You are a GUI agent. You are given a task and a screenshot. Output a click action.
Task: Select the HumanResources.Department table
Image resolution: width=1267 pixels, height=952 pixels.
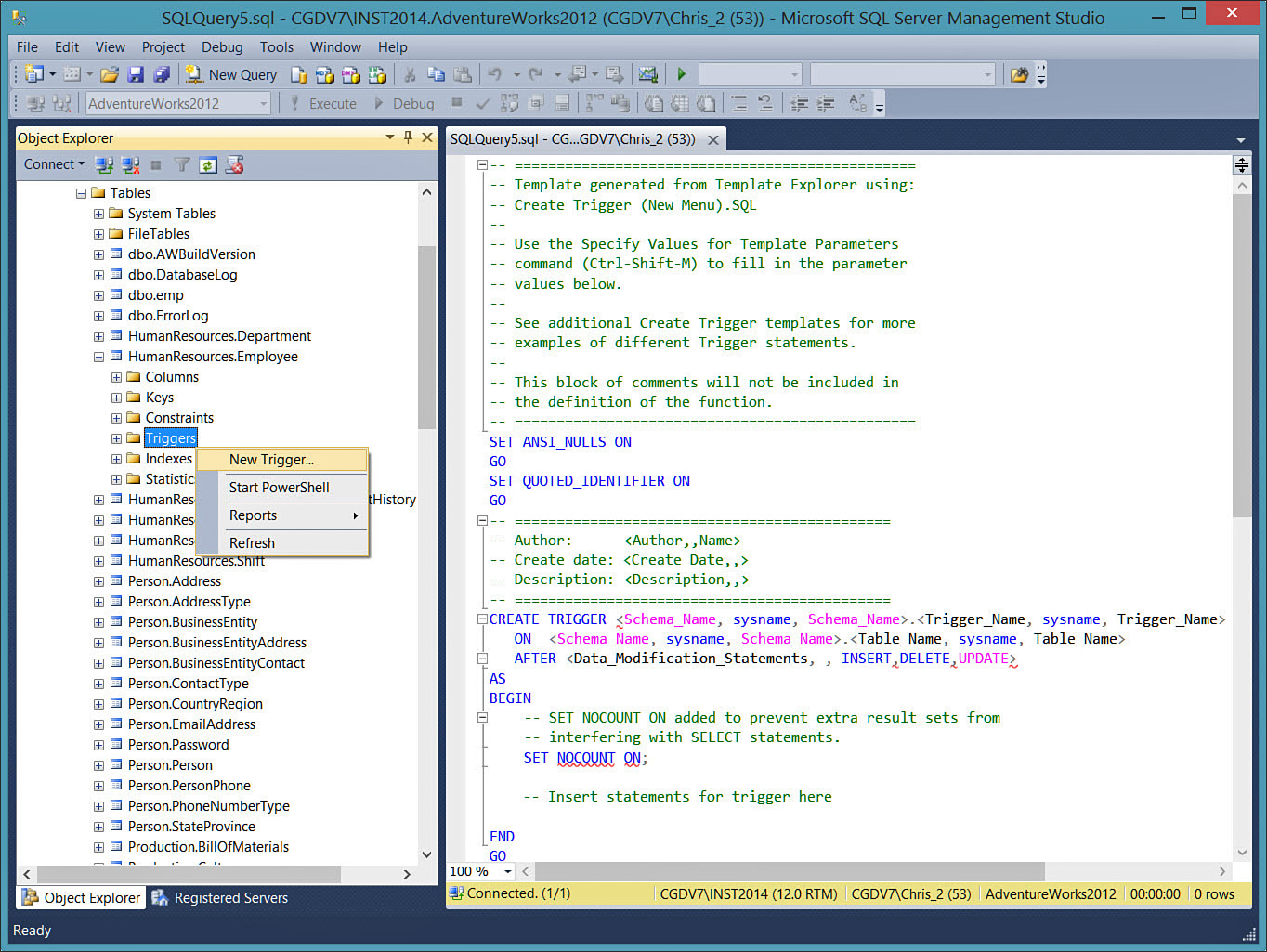(219, 336)
